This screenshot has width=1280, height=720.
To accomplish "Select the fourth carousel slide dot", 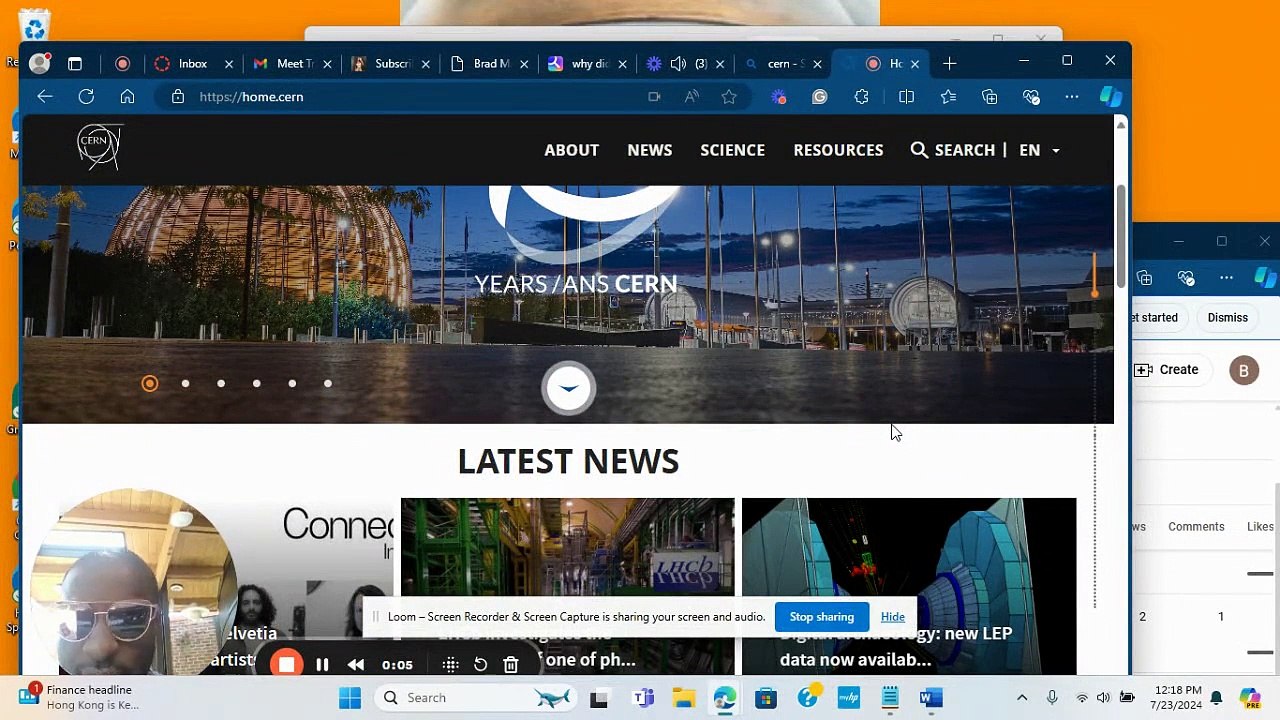I will pyautogui.click(x=257, y=383).
